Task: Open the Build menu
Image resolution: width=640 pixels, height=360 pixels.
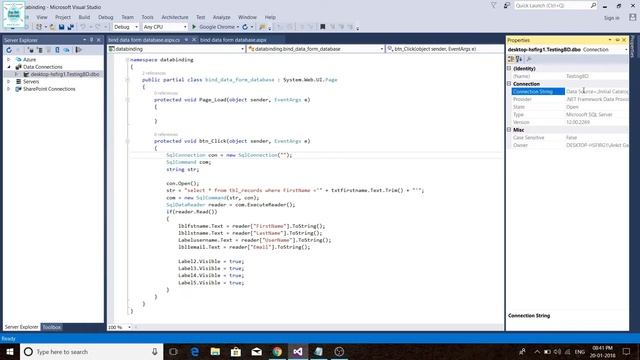Action: [x=84, y=17]
